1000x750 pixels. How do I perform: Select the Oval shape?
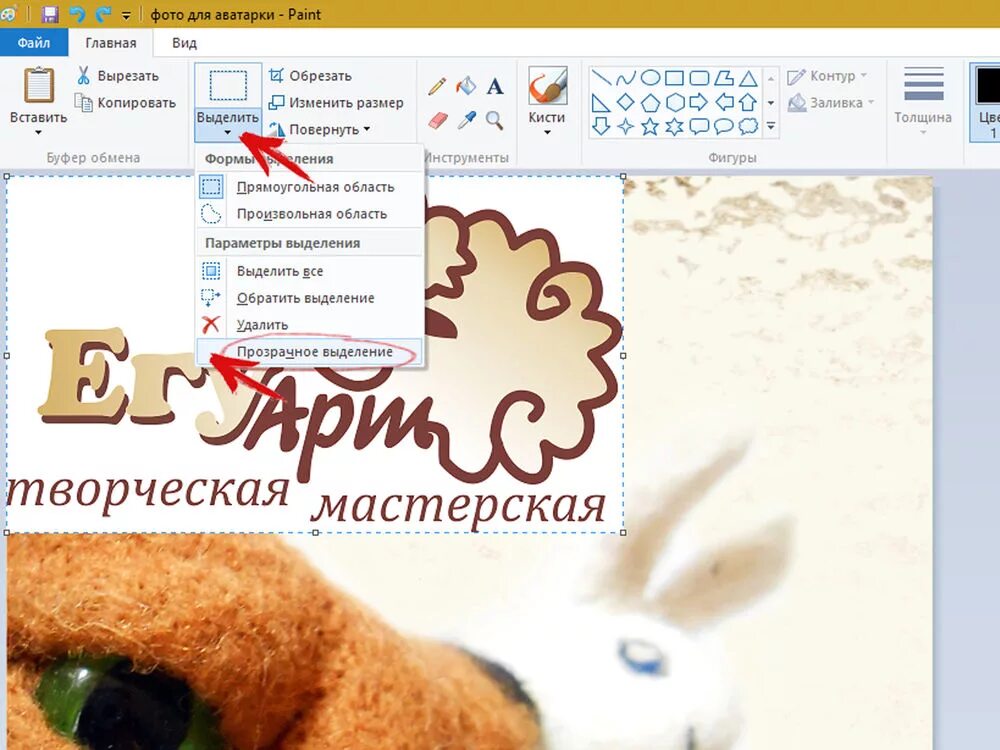tap(650, 78)
